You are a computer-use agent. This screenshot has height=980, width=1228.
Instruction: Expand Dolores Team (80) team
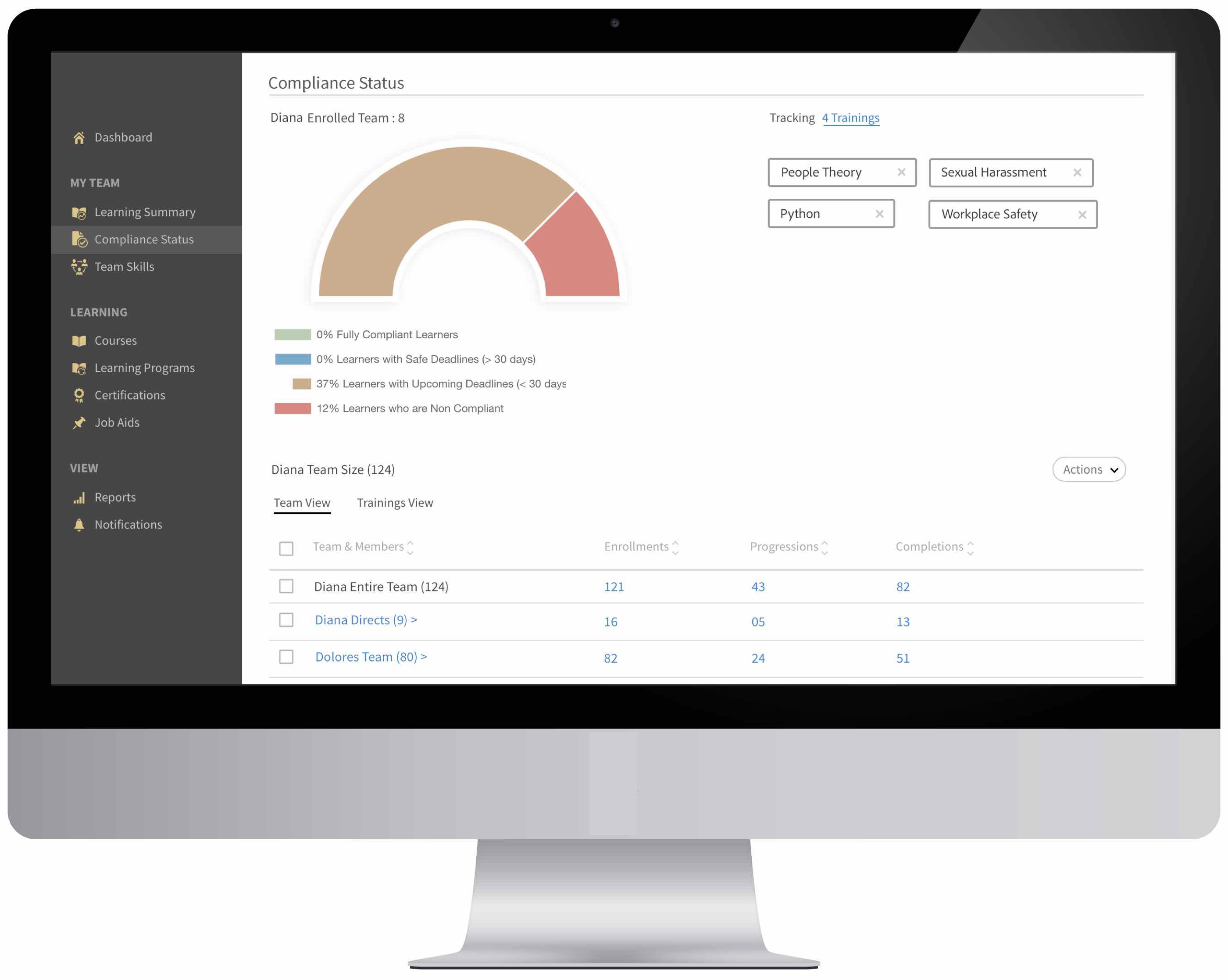pos(371,657)
